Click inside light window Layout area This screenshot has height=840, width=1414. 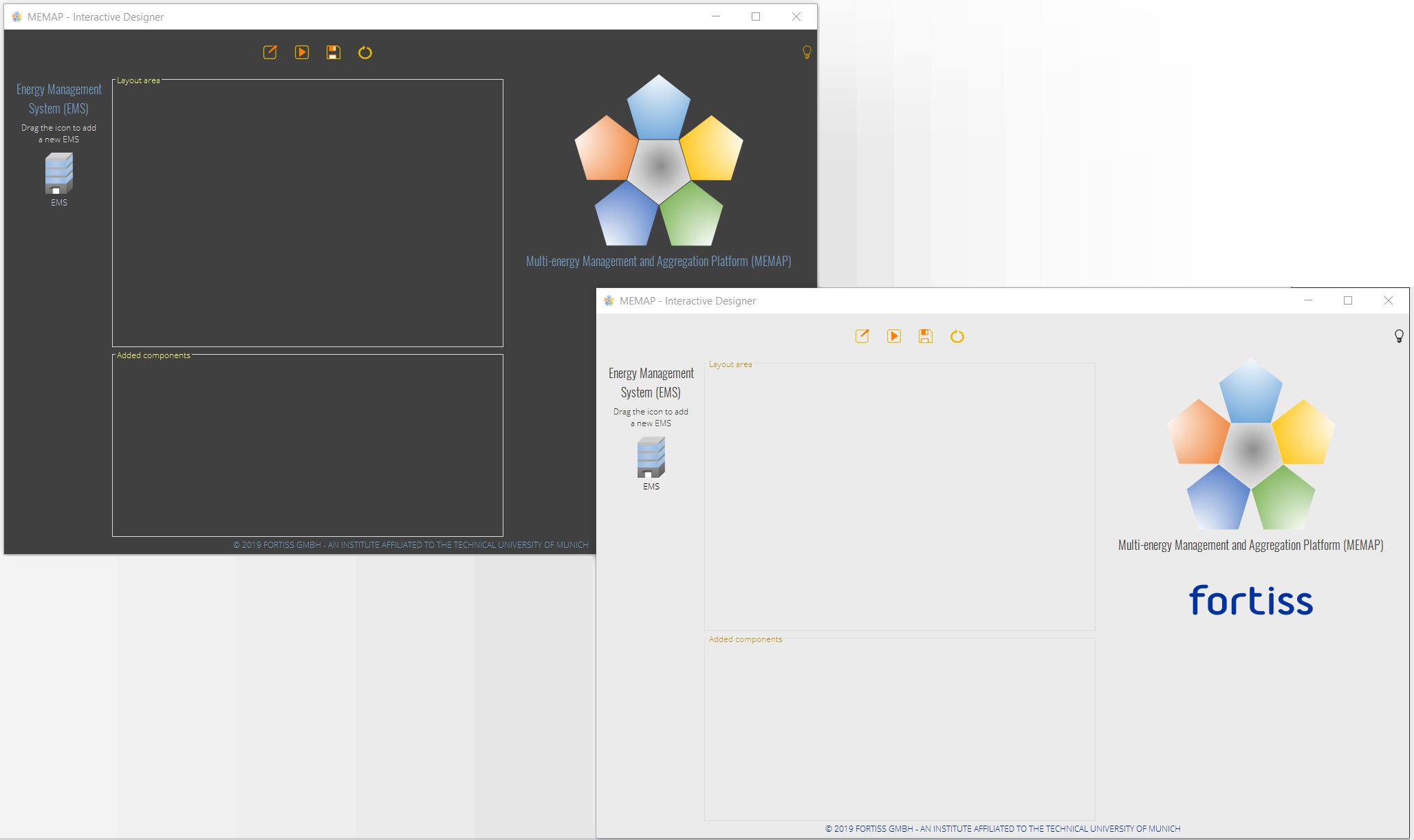pyautogui.click(x=900, y=497)
